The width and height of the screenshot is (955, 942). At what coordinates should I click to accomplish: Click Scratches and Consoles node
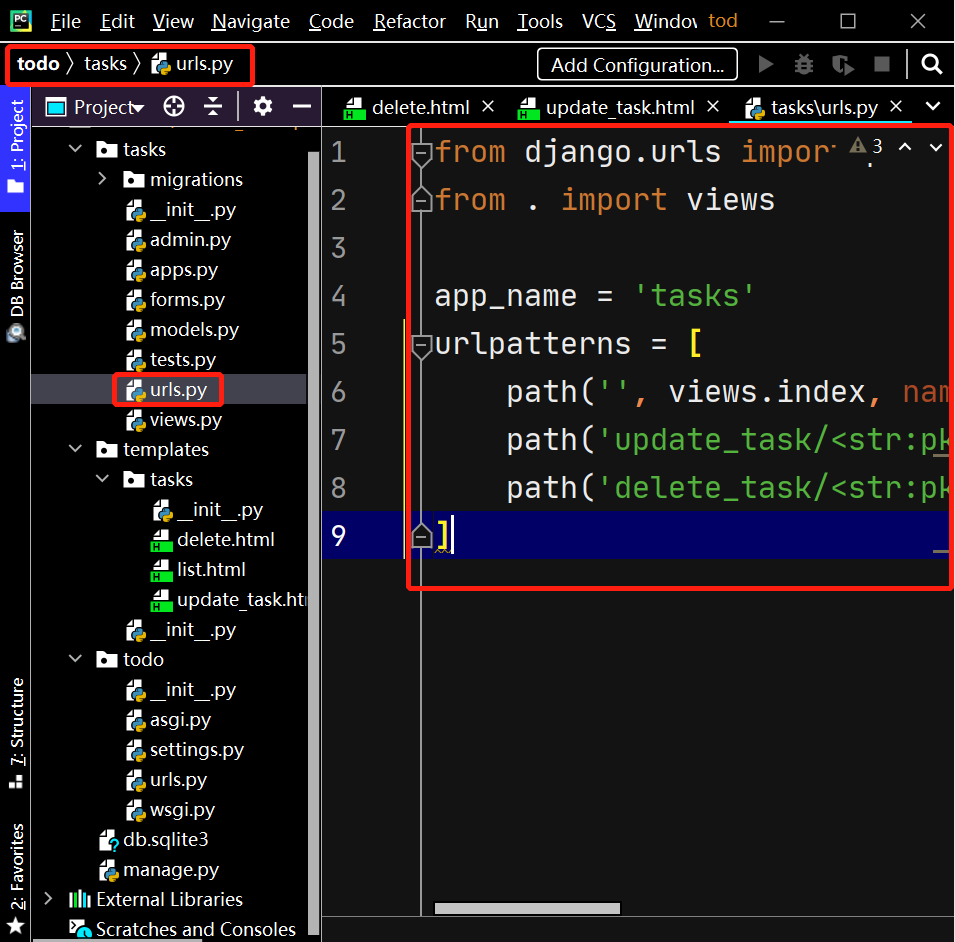(182, 929)
